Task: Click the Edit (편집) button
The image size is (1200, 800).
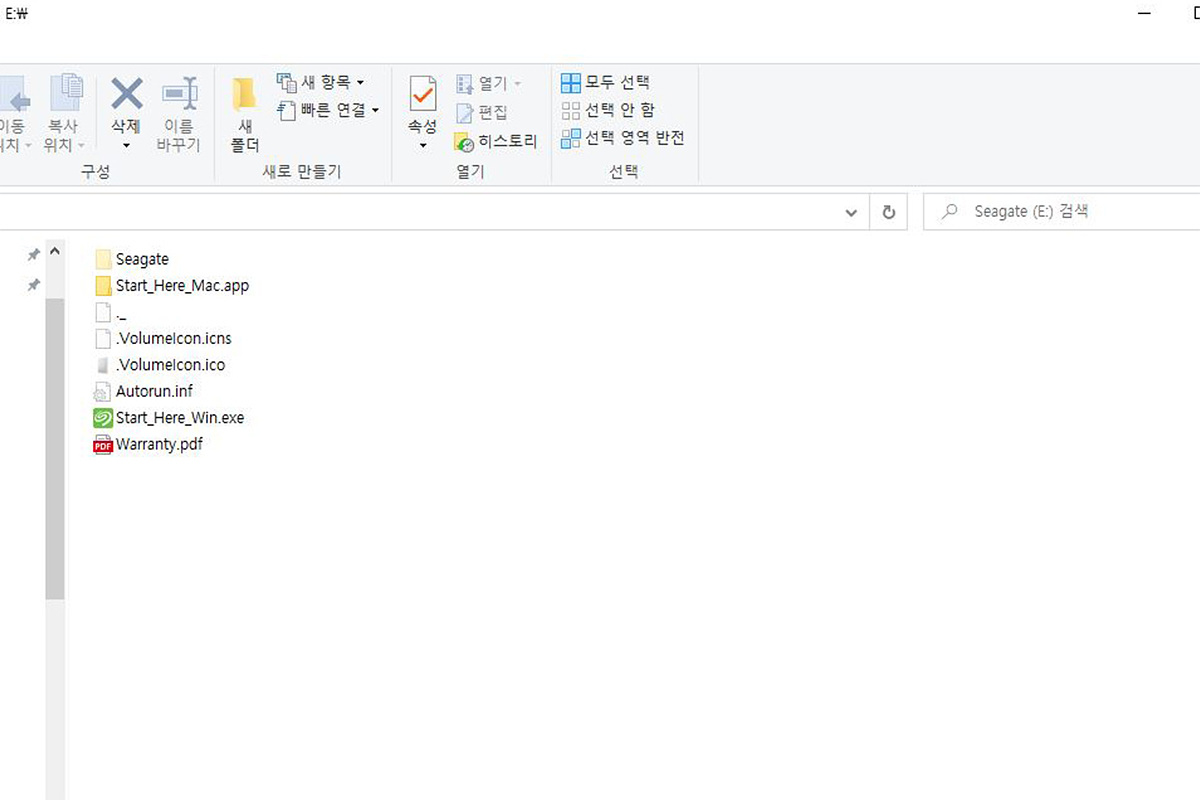Action: point(482,112)
